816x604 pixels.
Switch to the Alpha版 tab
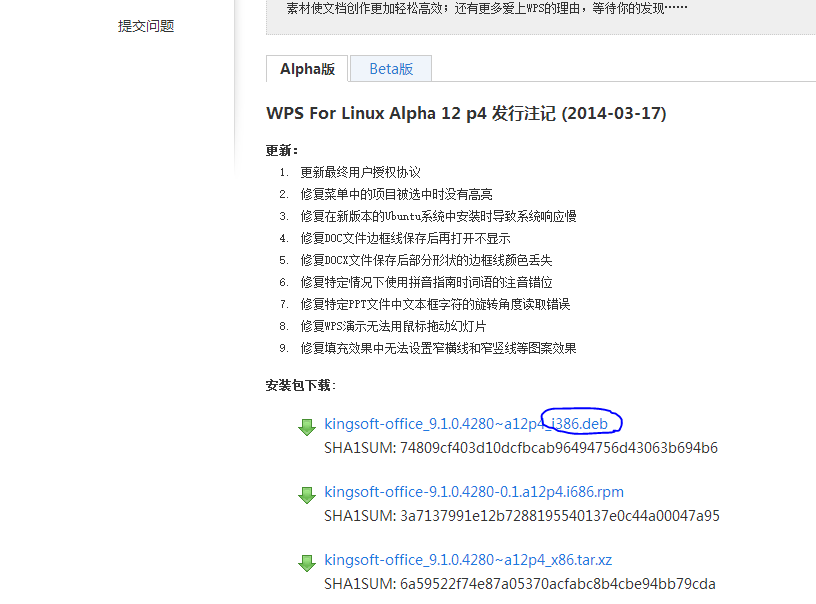tap(307, 69)
